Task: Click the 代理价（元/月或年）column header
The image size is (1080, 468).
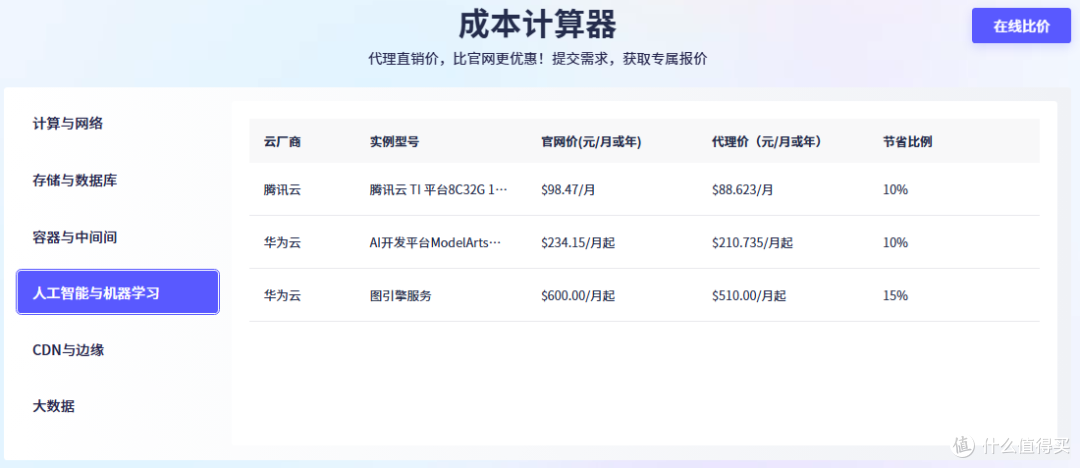Action: tap(768, 142)
